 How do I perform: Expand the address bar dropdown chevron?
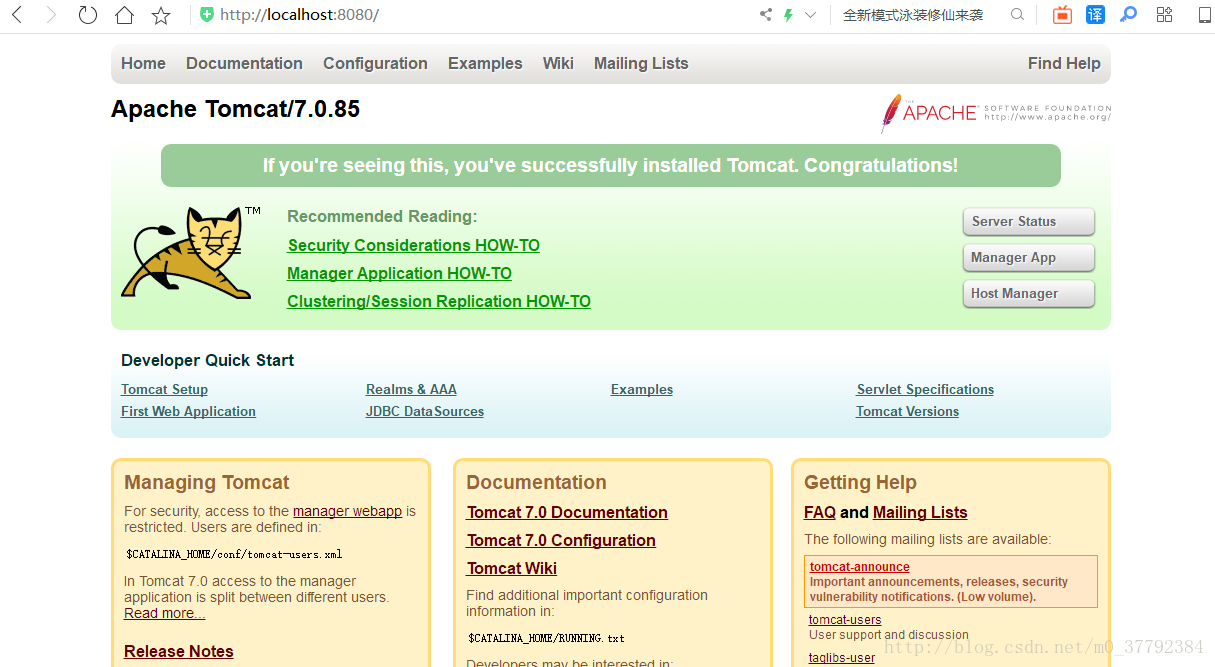click(811, 15)
